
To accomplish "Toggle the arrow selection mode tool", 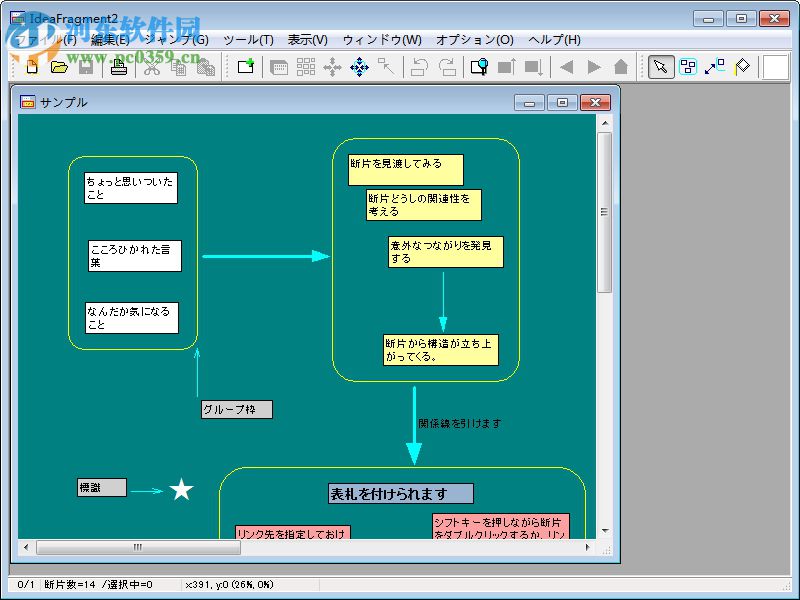I will tap(660, 67).
